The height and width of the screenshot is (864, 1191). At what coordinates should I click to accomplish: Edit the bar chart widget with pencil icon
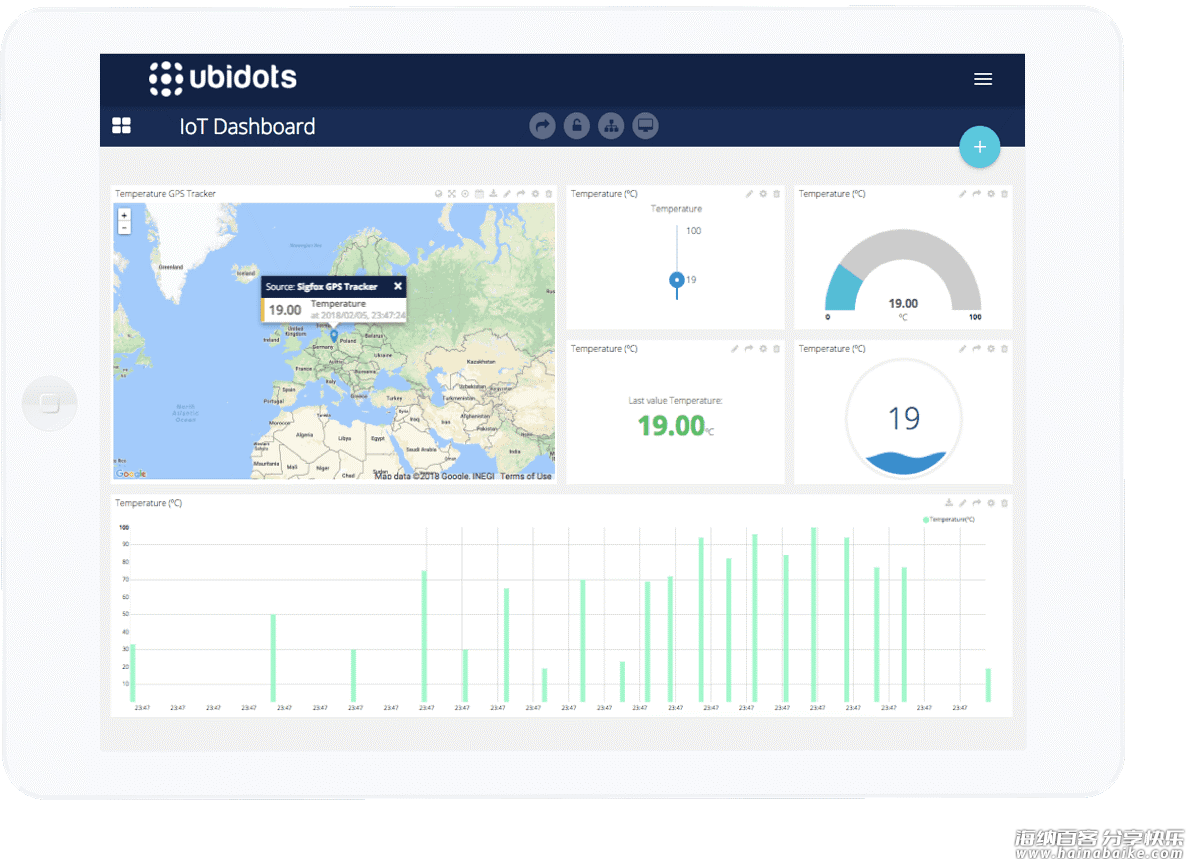pyautogui.click(x=962, y=503)
